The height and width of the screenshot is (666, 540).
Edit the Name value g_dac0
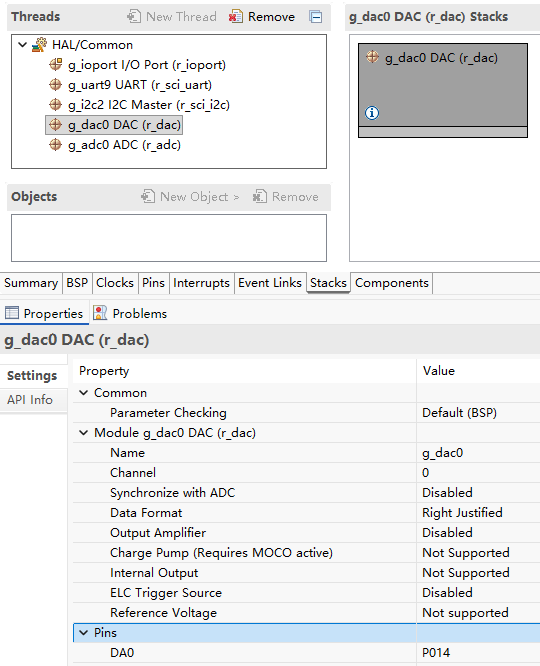[x=478, y=453]
